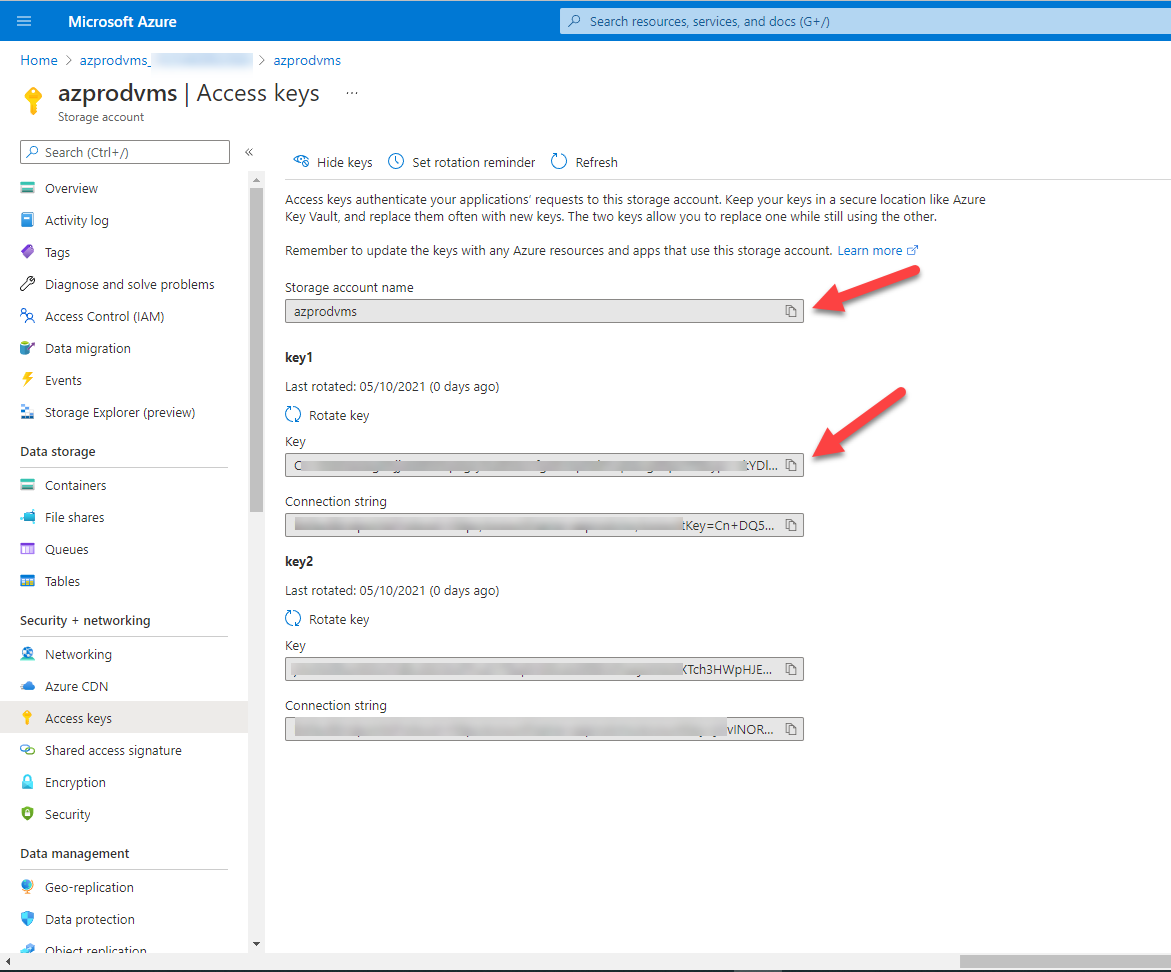The image size is (1171, 972).
Task: Click the sidebar vertical scrollbar thumb
Action: (256, 350)
